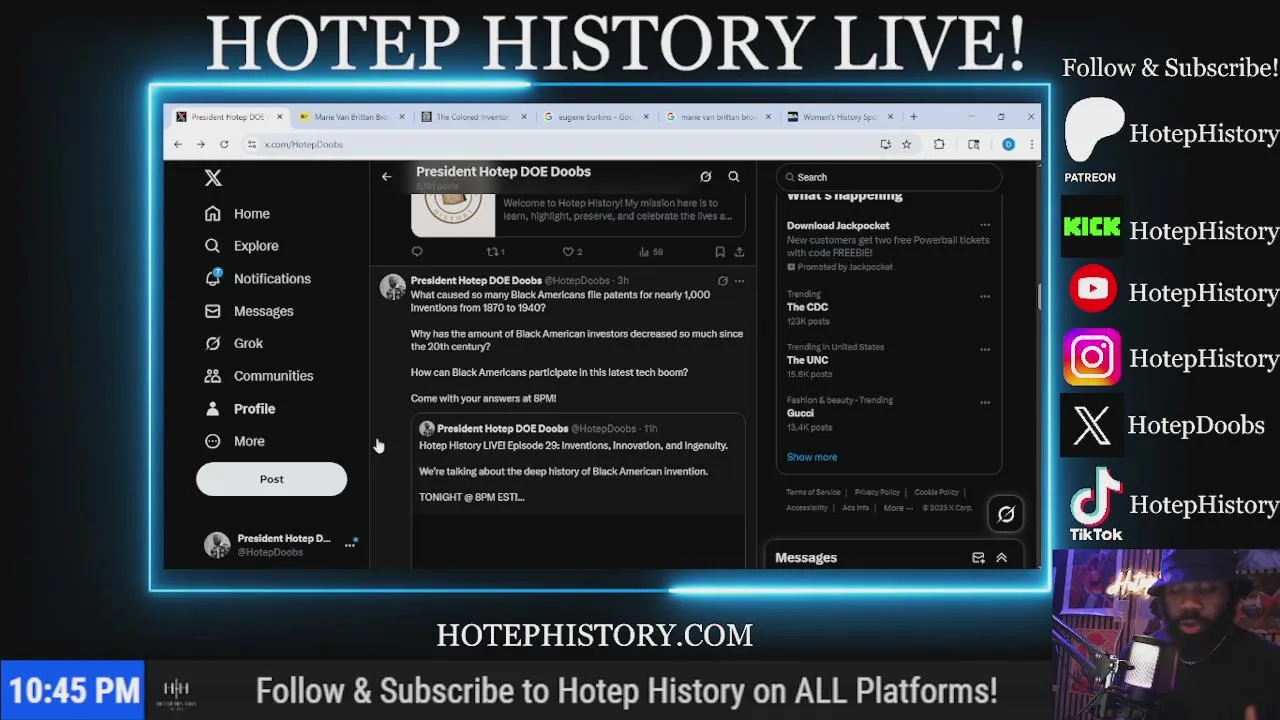Viewport: 1280px width, 720px height.
Task: Open Profile in X sidebar
Action: point(240,409)
